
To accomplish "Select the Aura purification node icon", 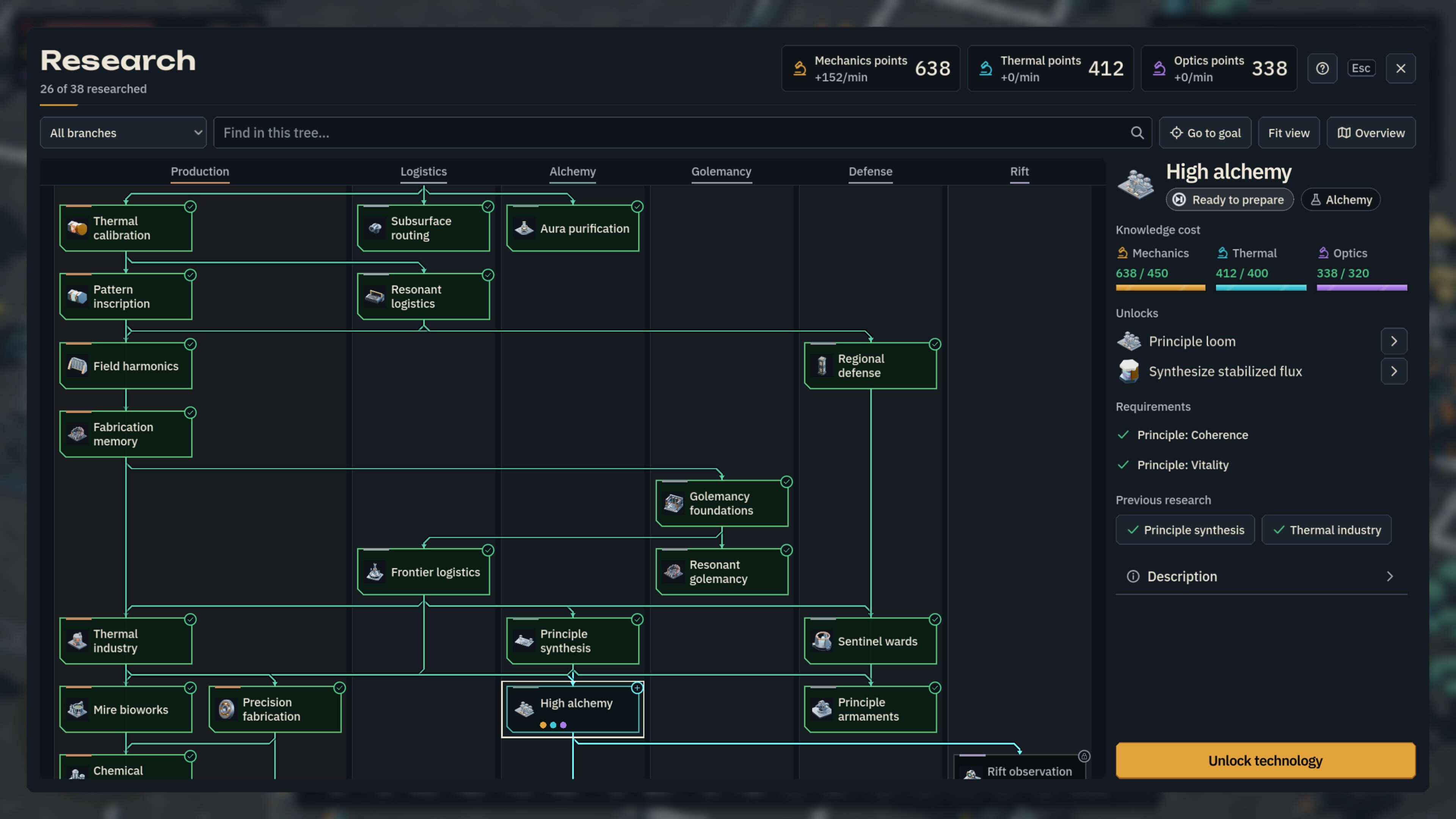I will point(524,228).
